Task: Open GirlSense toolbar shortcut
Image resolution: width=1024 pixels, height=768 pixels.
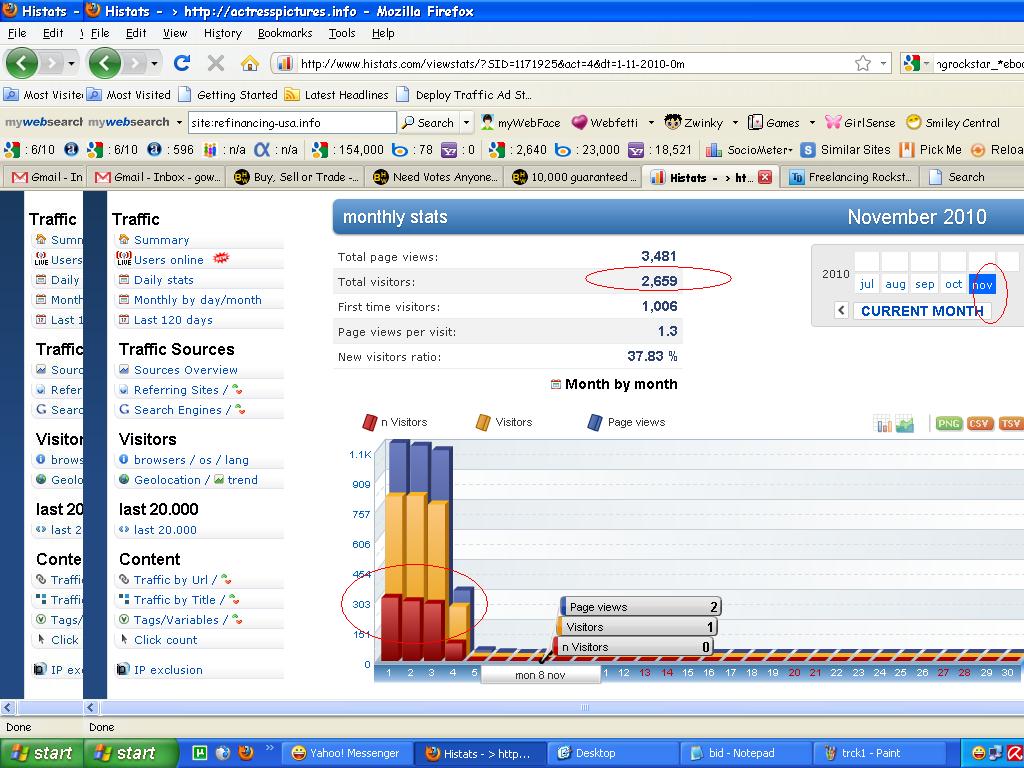Action: click(860, 123)
